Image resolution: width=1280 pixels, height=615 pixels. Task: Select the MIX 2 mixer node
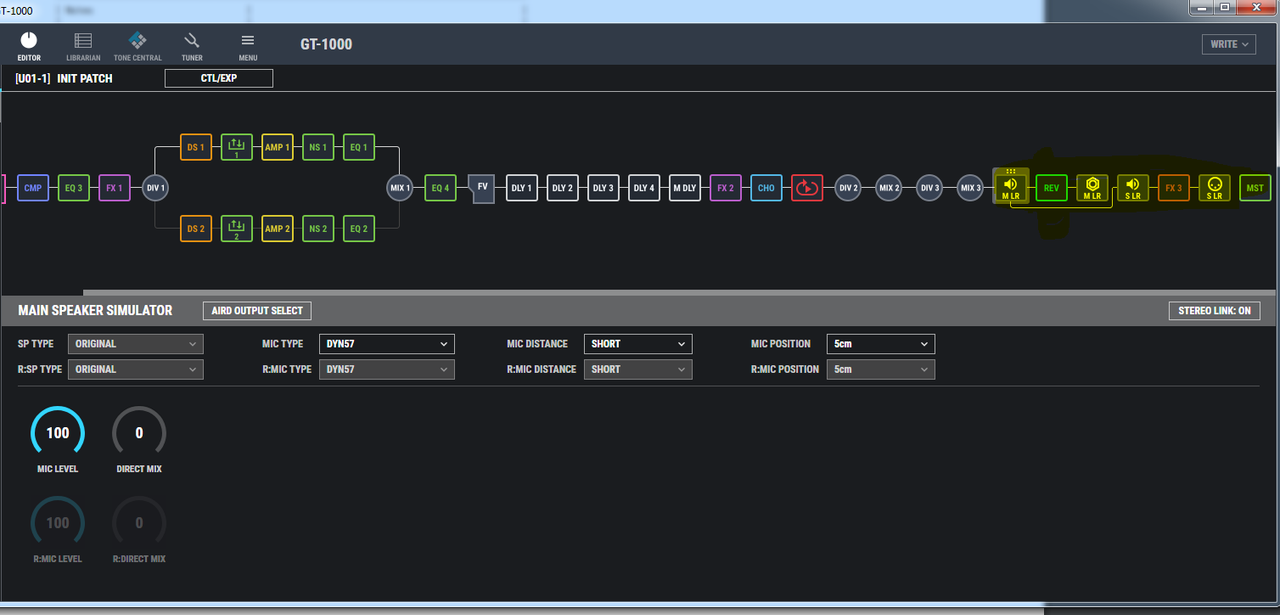(889, 187)
